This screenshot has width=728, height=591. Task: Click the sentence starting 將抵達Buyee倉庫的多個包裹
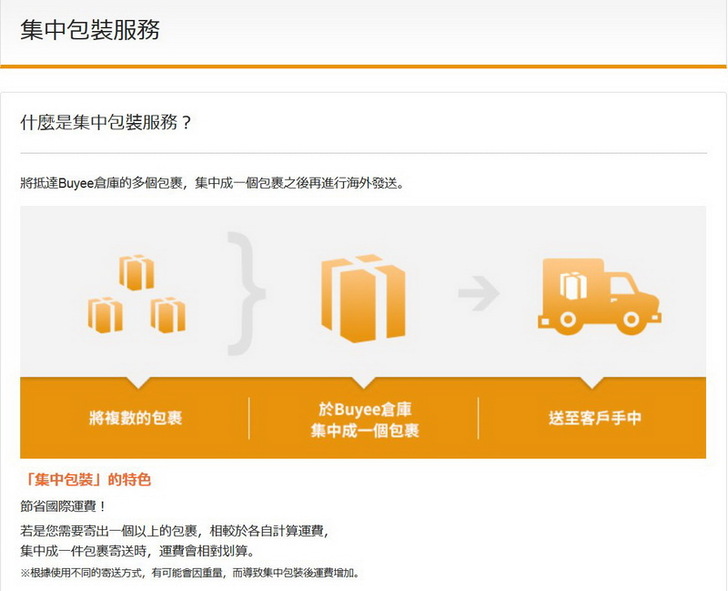(x=213, y=183)
